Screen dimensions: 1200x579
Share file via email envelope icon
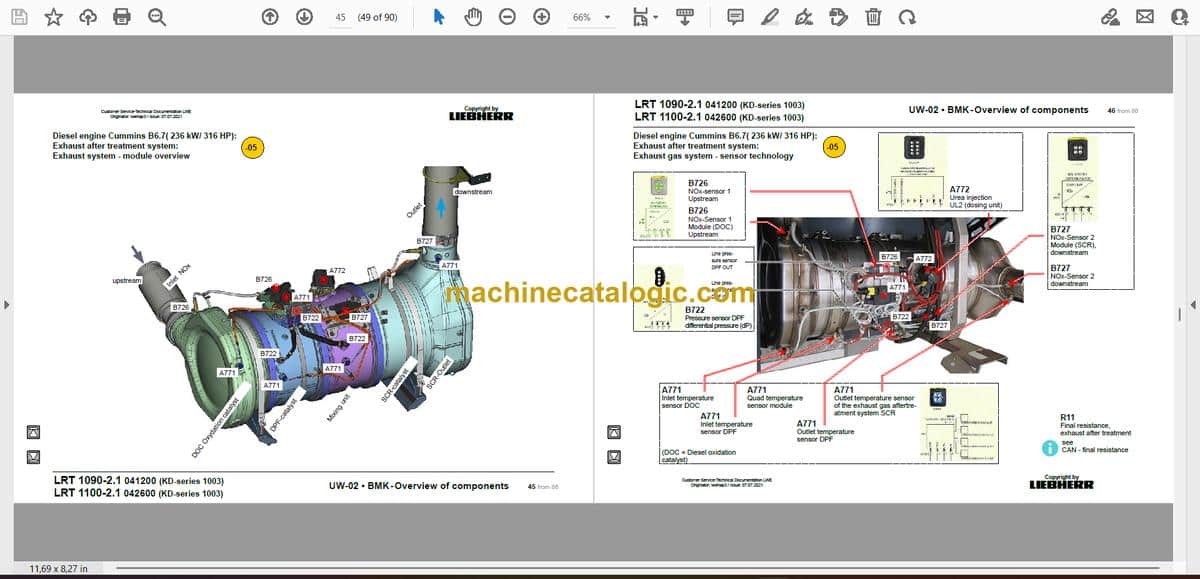[1146, 17]
